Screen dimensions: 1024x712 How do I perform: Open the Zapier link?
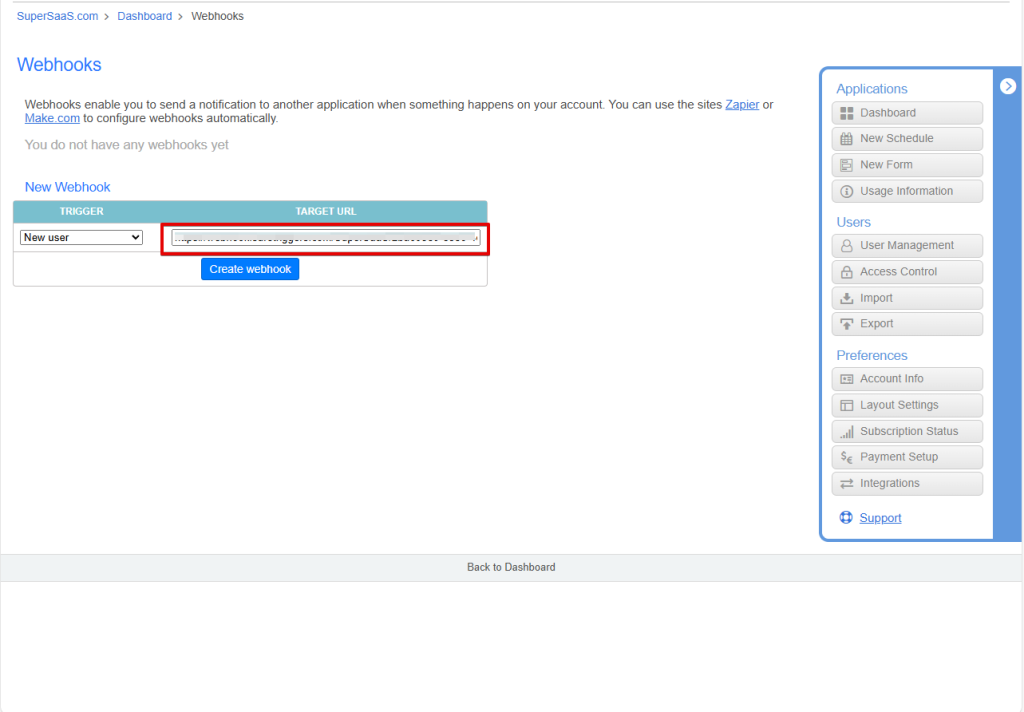click(x=742, y=104)
